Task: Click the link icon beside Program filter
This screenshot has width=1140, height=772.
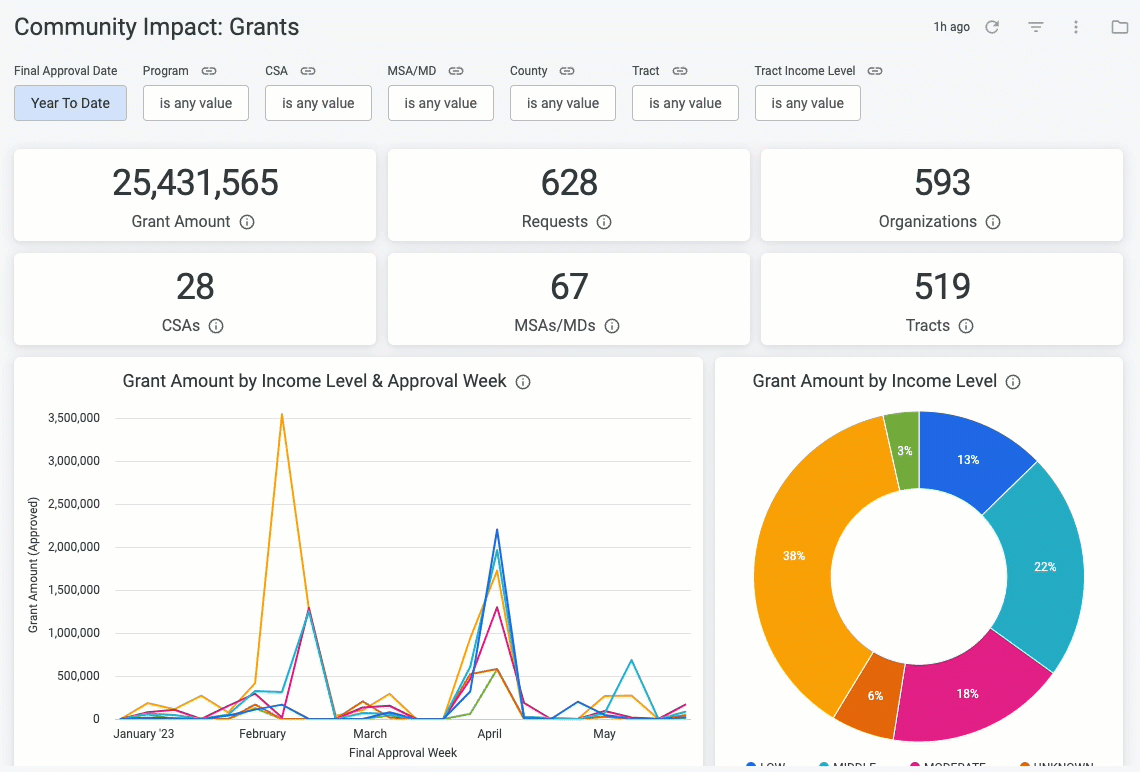Action: point(209,71)
